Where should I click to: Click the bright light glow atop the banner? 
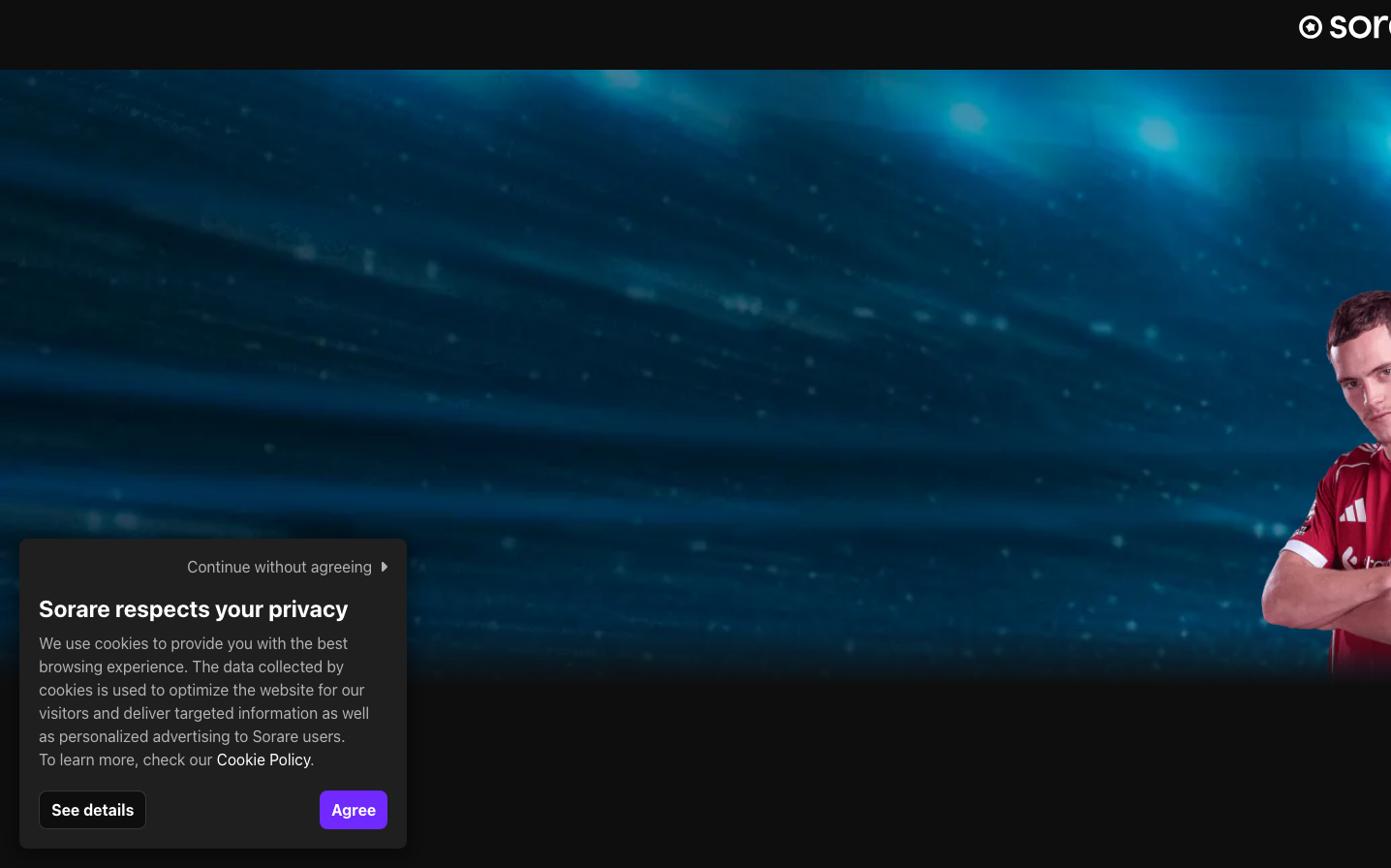[x=1158, y=131]
